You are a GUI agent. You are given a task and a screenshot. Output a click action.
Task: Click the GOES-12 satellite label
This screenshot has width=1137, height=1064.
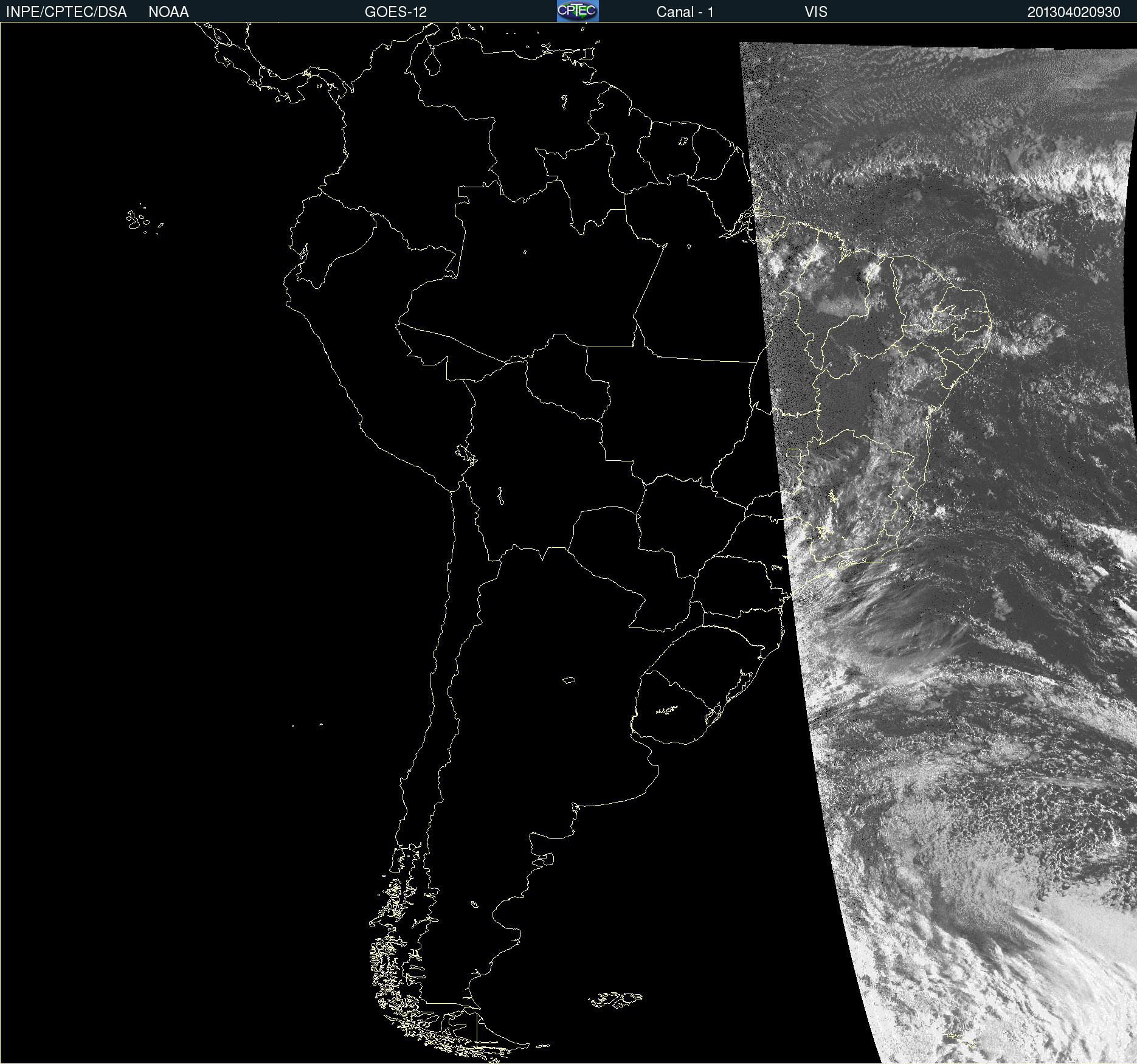pos(396,12)
